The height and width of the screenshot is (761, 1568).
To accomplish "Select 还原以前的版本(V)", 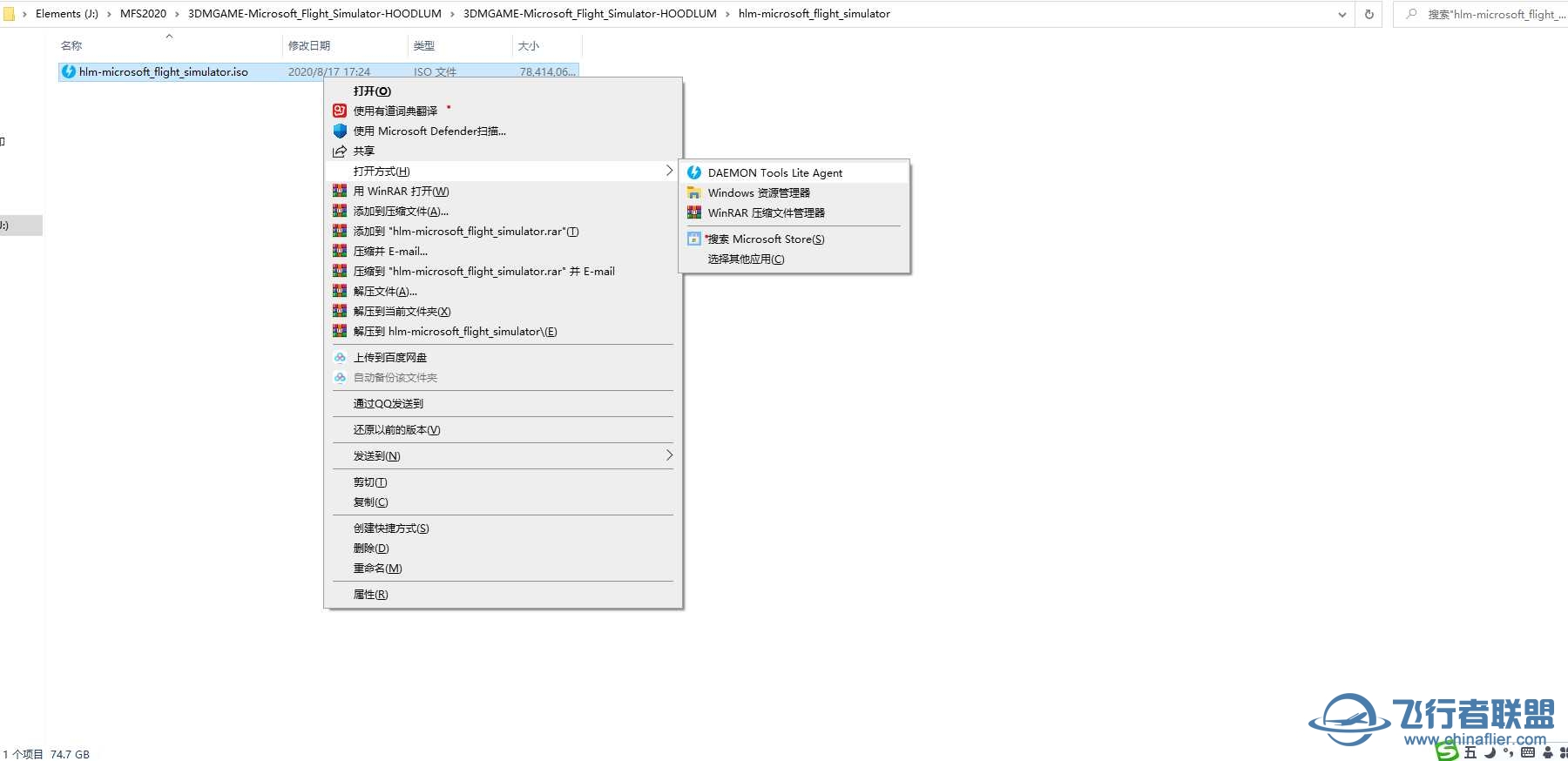I will pos(503,429).
